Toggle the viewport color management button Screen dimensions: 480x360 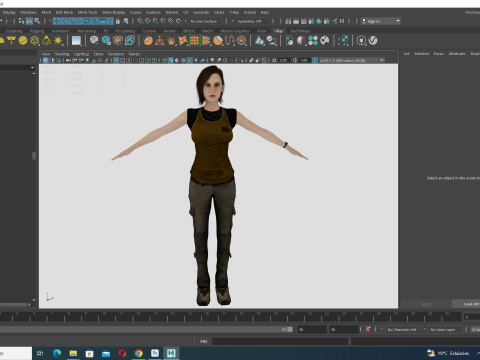(x=315, y=60)
